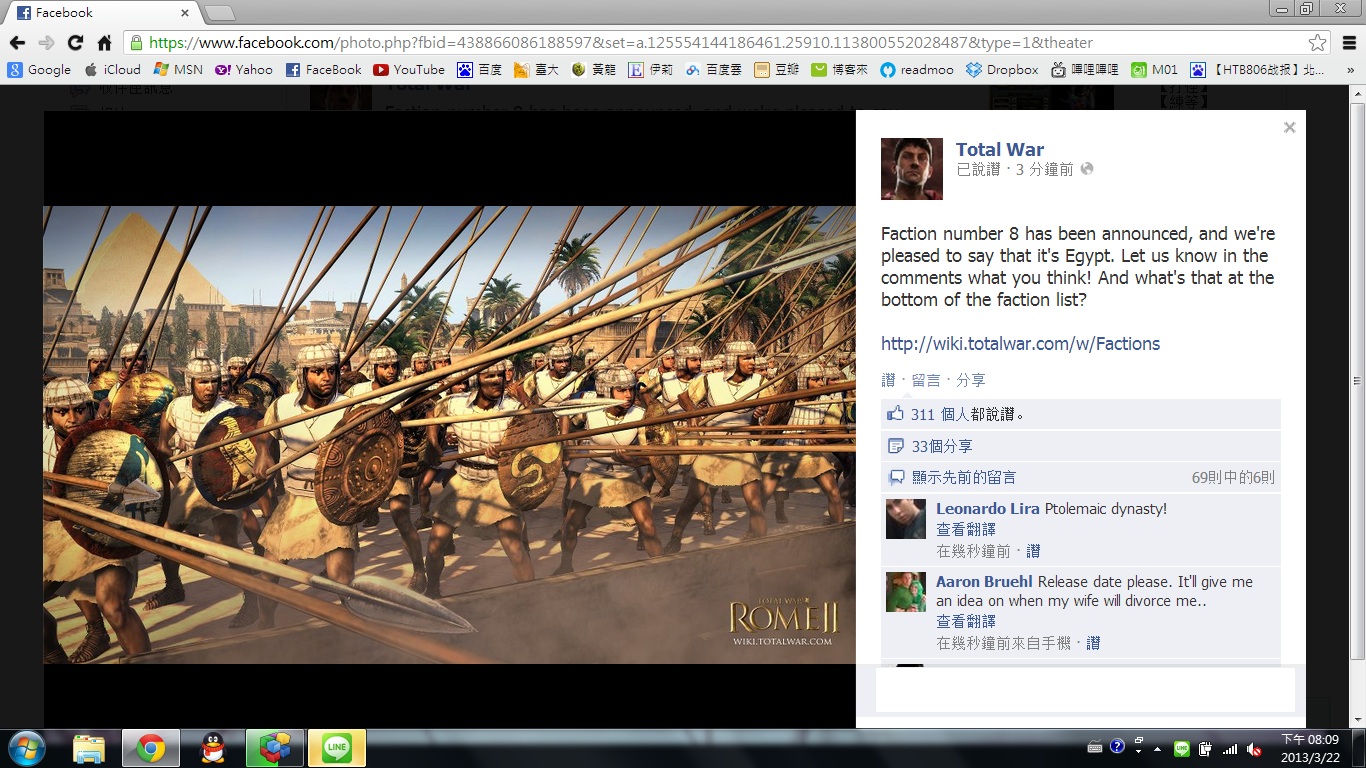Image resolution: width=1366 pixels, height=768 pixels.
Task: Click the public globe icon on post
Action: click(1087, 169)
